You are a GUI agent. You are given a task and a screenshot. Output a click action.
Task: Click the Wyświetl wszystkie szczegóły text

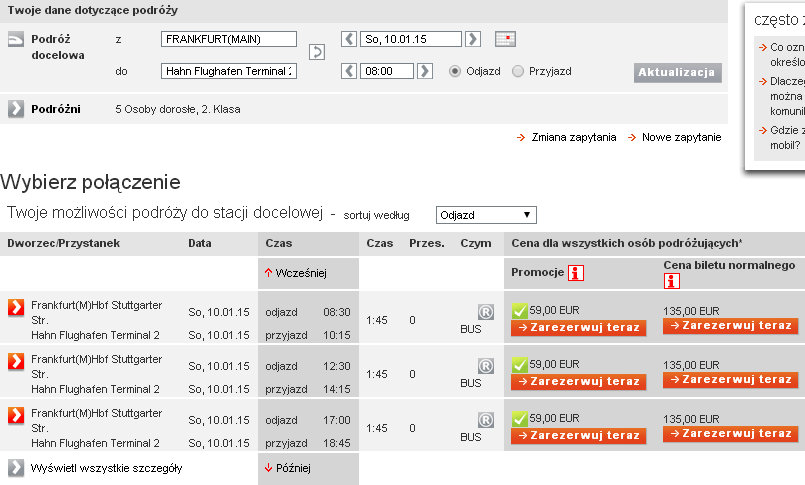[106, 468]
